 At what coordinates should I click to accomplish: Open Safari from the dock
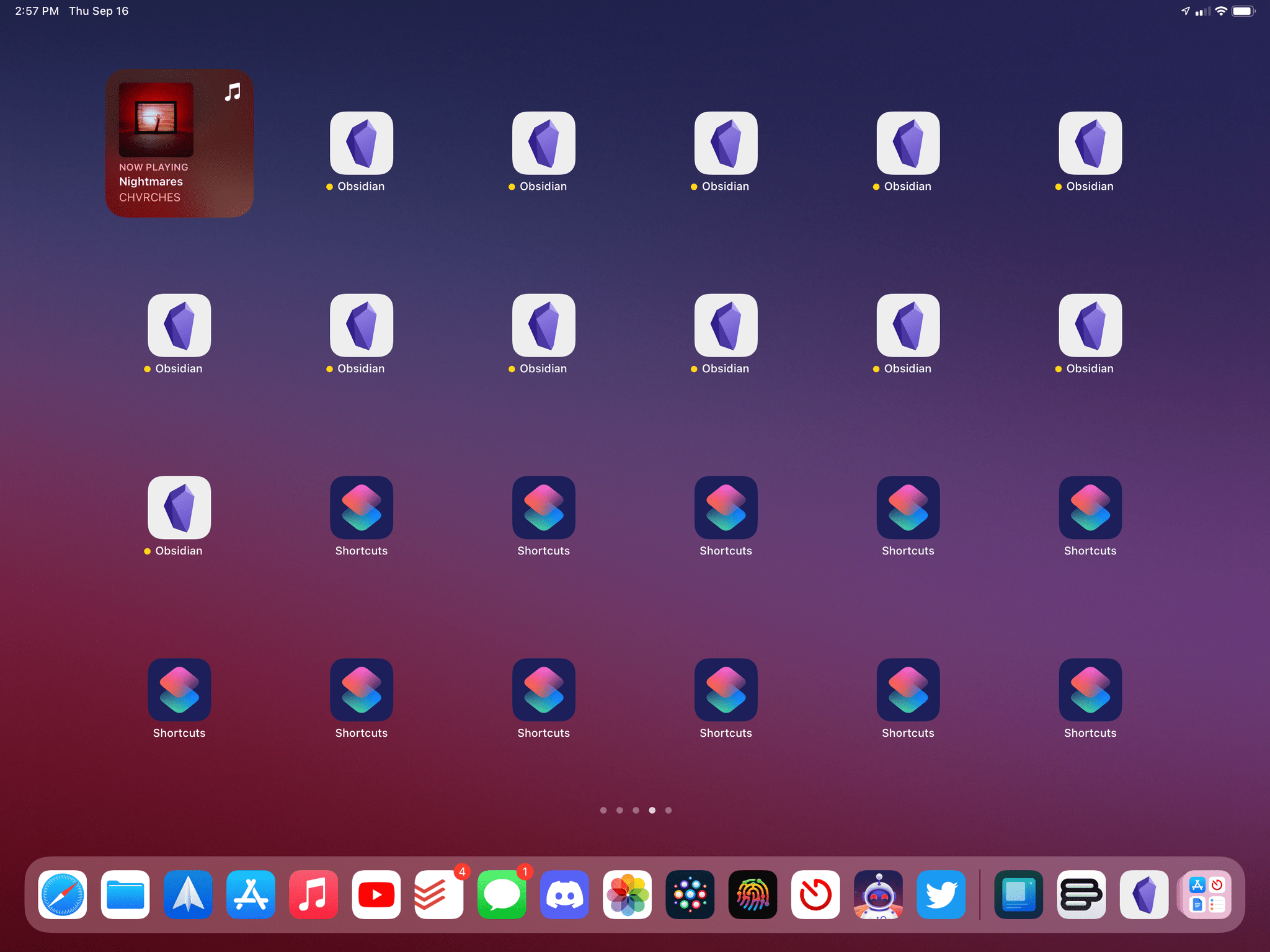[63, 894]
